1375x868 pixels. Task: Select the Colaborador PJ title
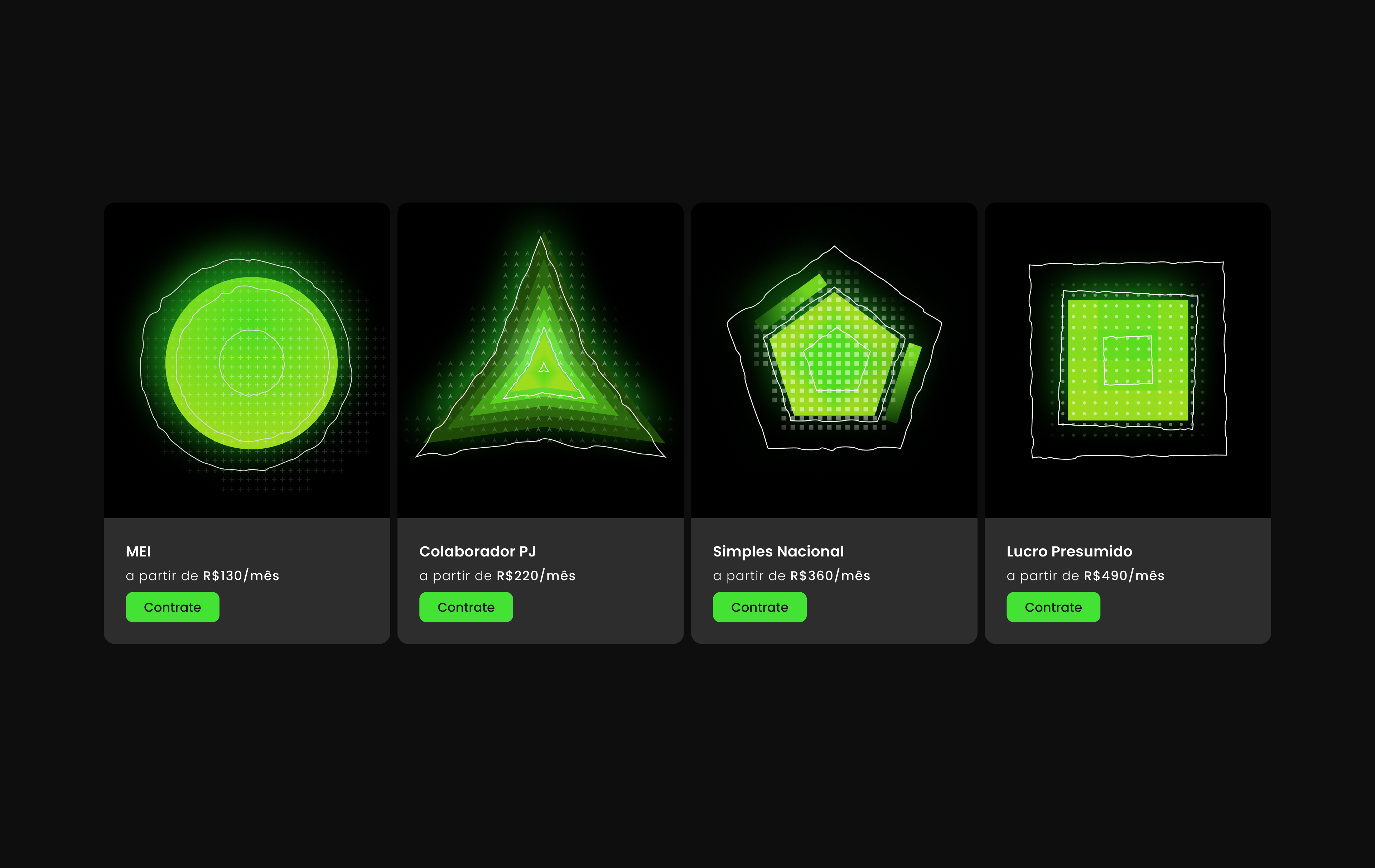pyautogui.click(x=477, y=551)
